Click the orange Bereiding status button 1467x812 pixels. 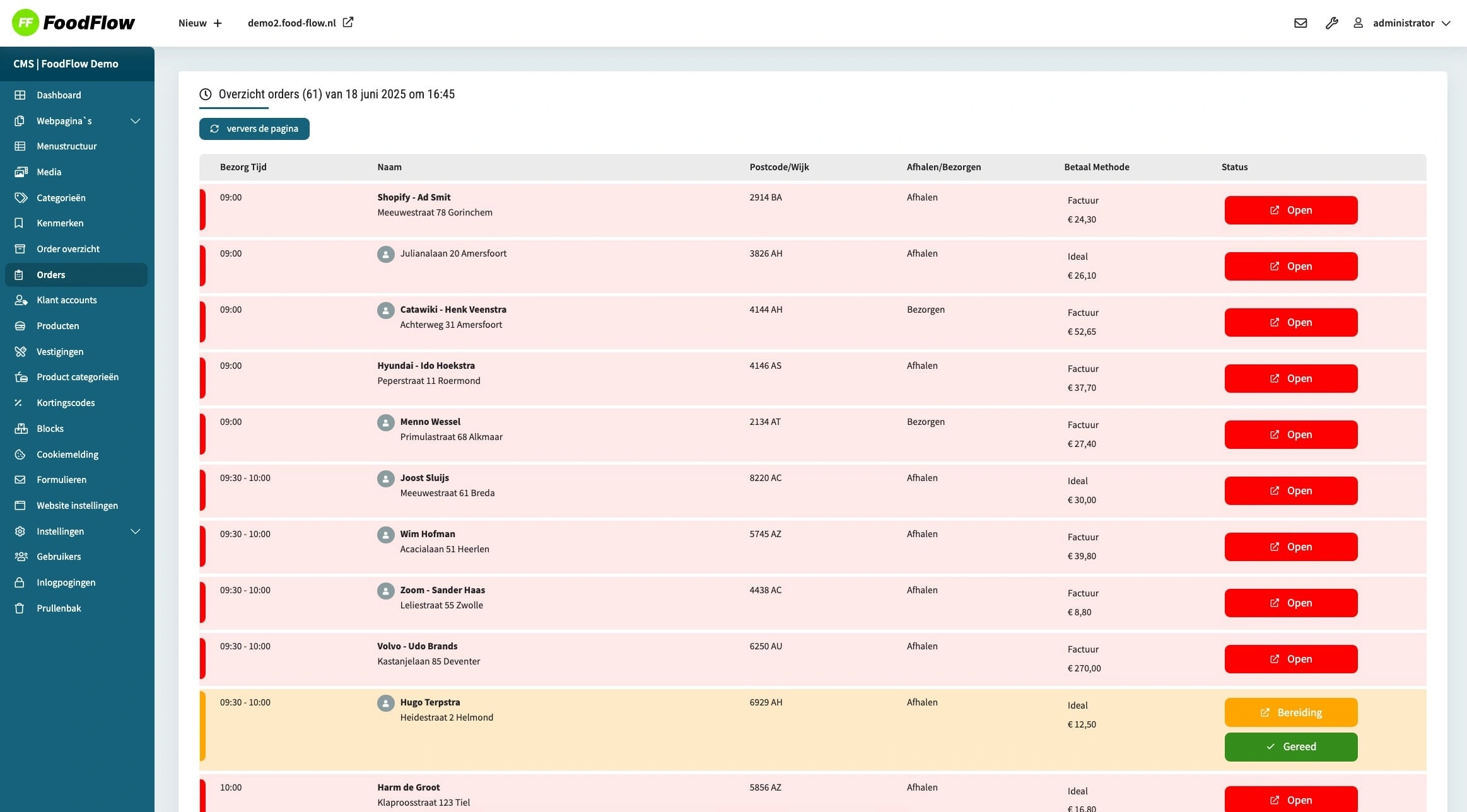[1290, 712]
